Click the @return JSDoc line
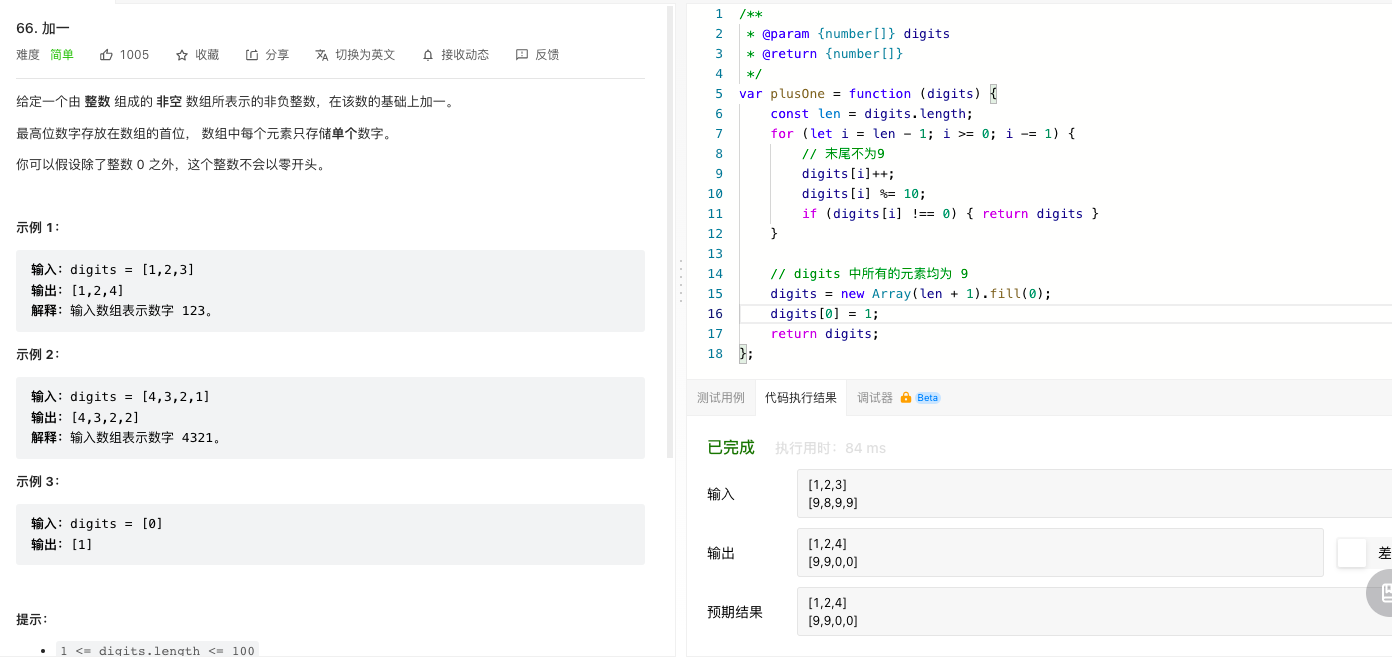 (x=824, y=54)
